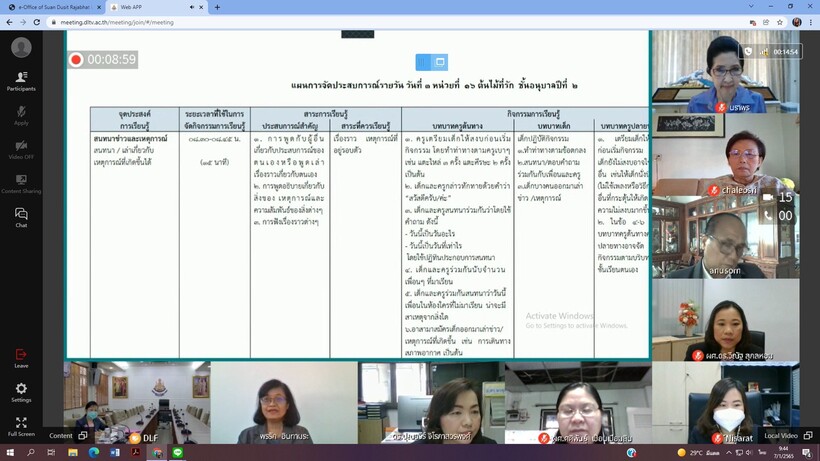
Task: Open the Chrome browser menu
Action: pyautogui.click(x=811, y=21)
